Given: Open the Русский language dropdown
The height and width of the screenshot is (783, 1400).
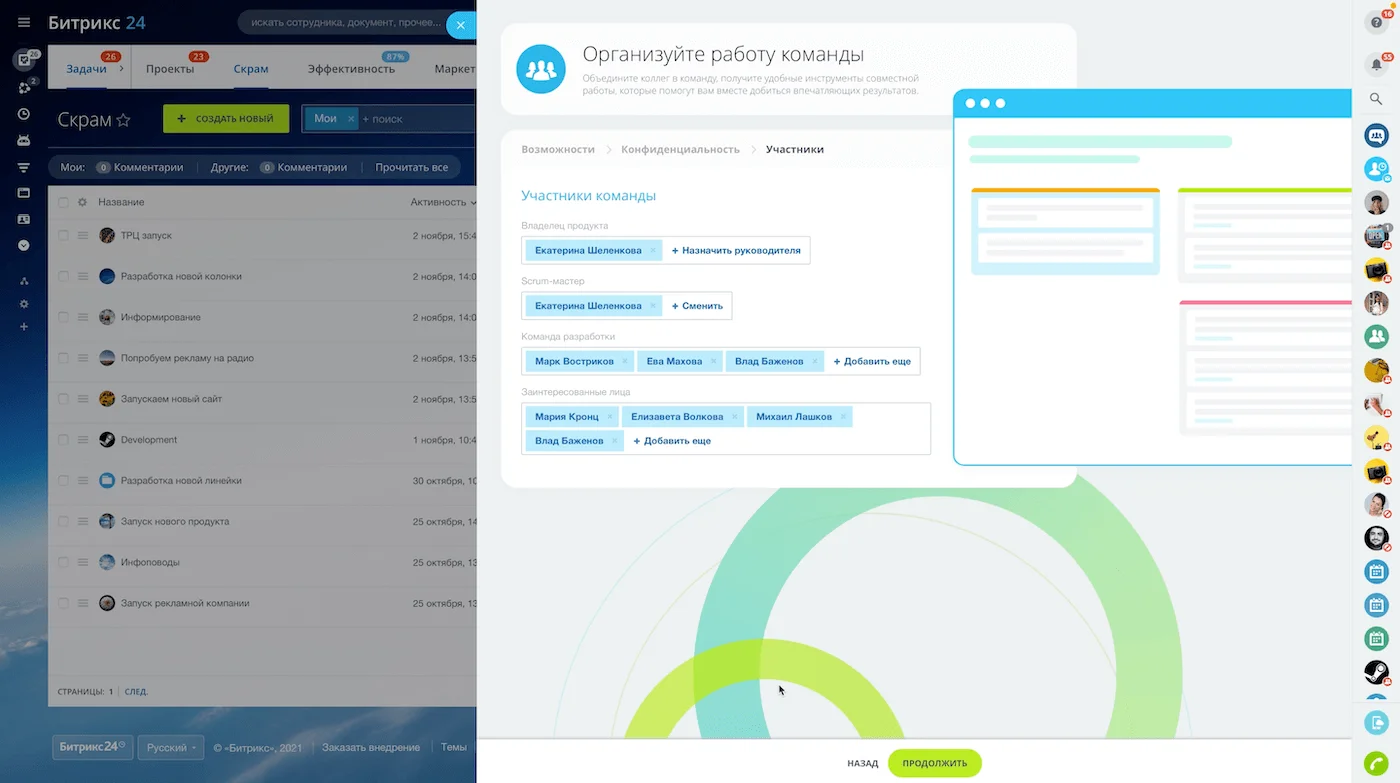Looking at the screenshot, I should click(x=171, y=747).
